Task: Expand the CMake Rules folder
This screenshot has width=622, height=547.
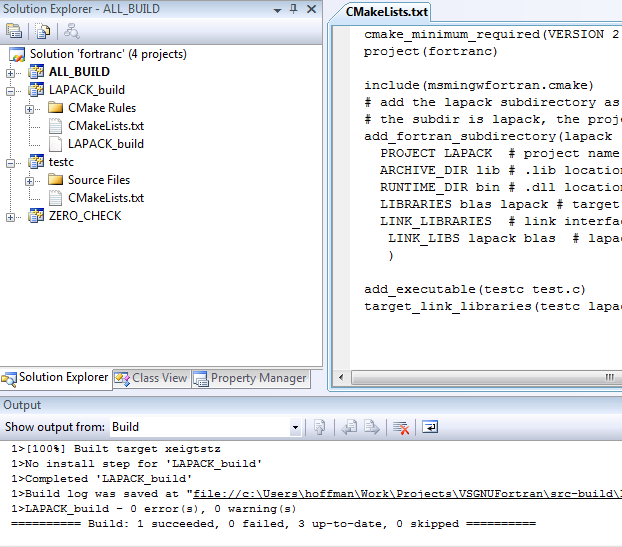Action: (x=29, y=109)
